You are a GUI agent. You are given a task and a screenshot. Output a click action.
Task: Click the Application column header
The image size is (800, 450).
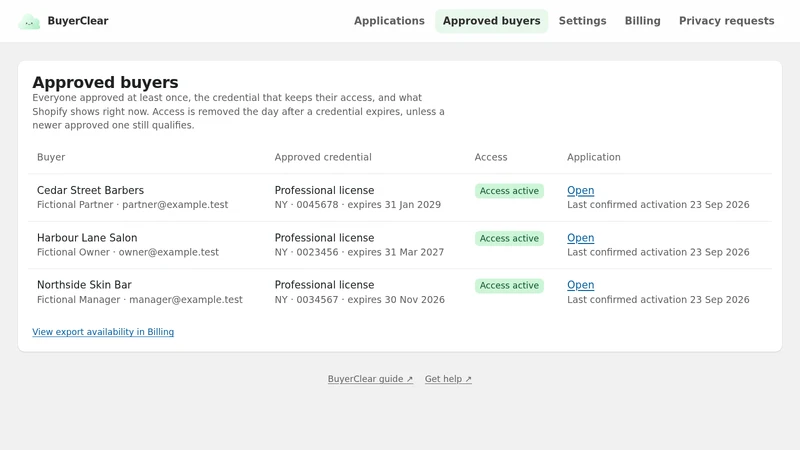(x=594, y=157)
